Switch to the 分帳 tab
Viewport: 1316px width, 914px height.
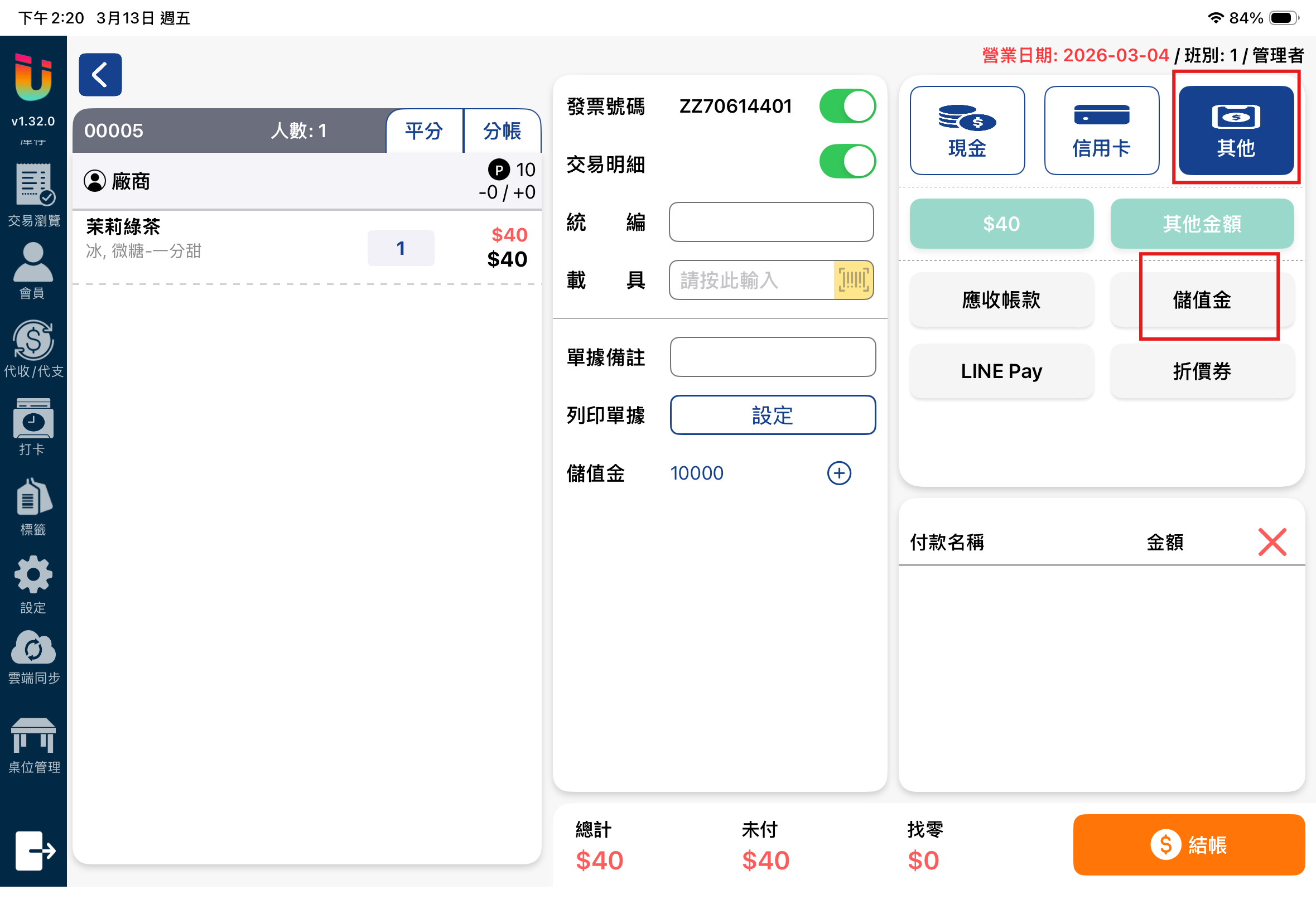[502, 130]
